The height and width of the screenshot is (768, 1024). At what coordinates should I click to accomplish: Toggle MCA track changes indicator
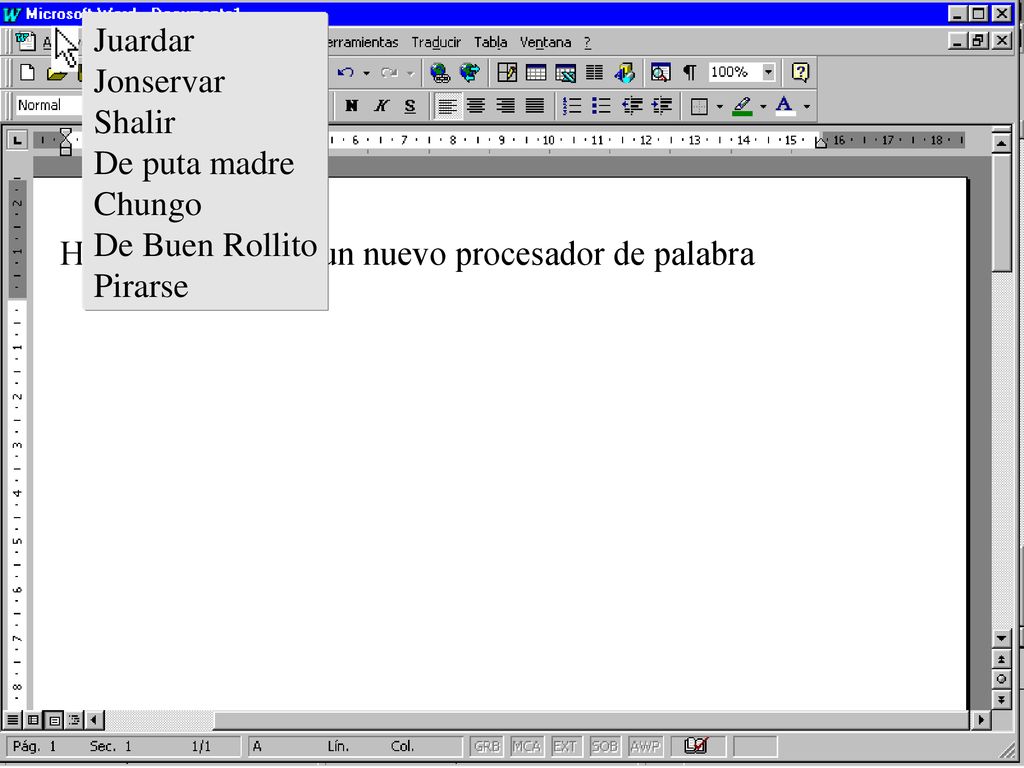(526, 746)
